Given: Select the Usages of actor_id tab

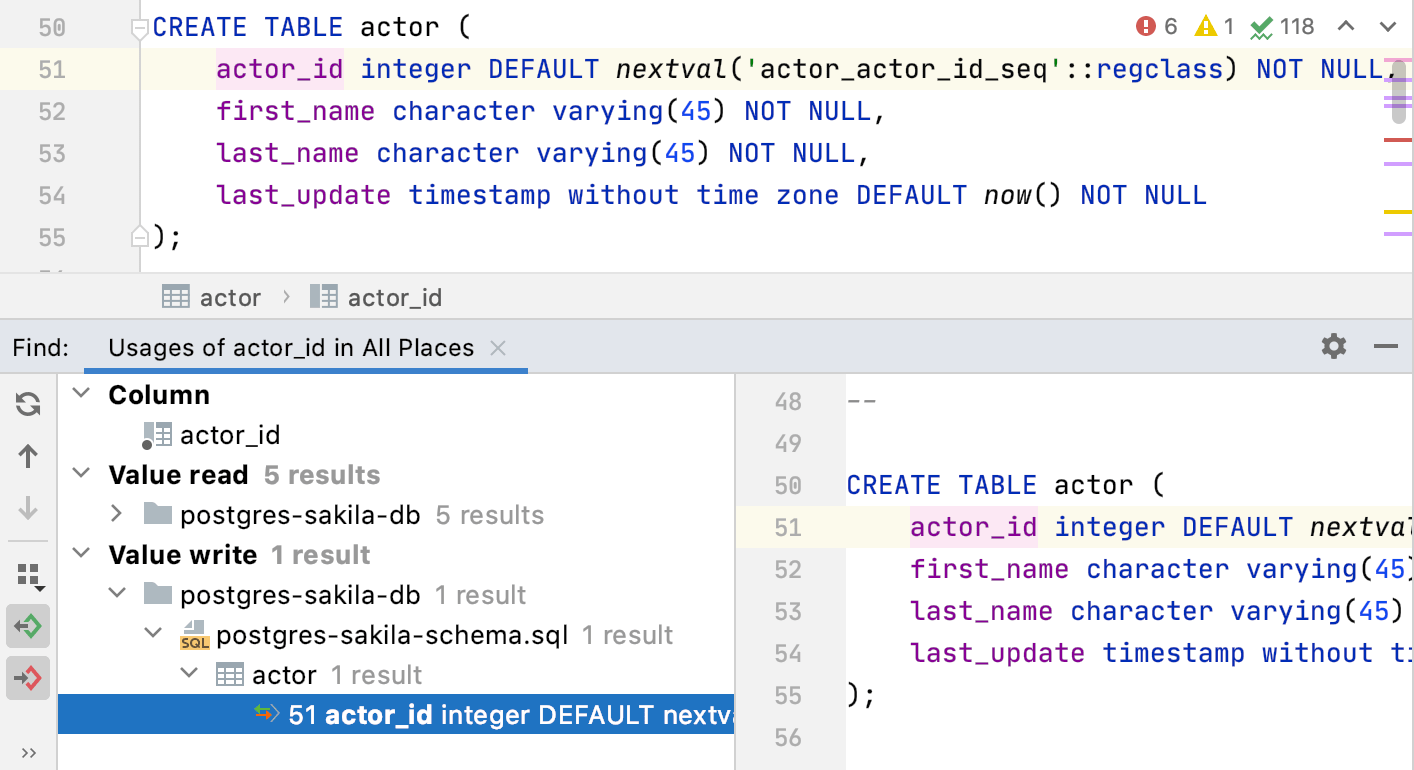Looking at the screenshot, I should [290, 348].
